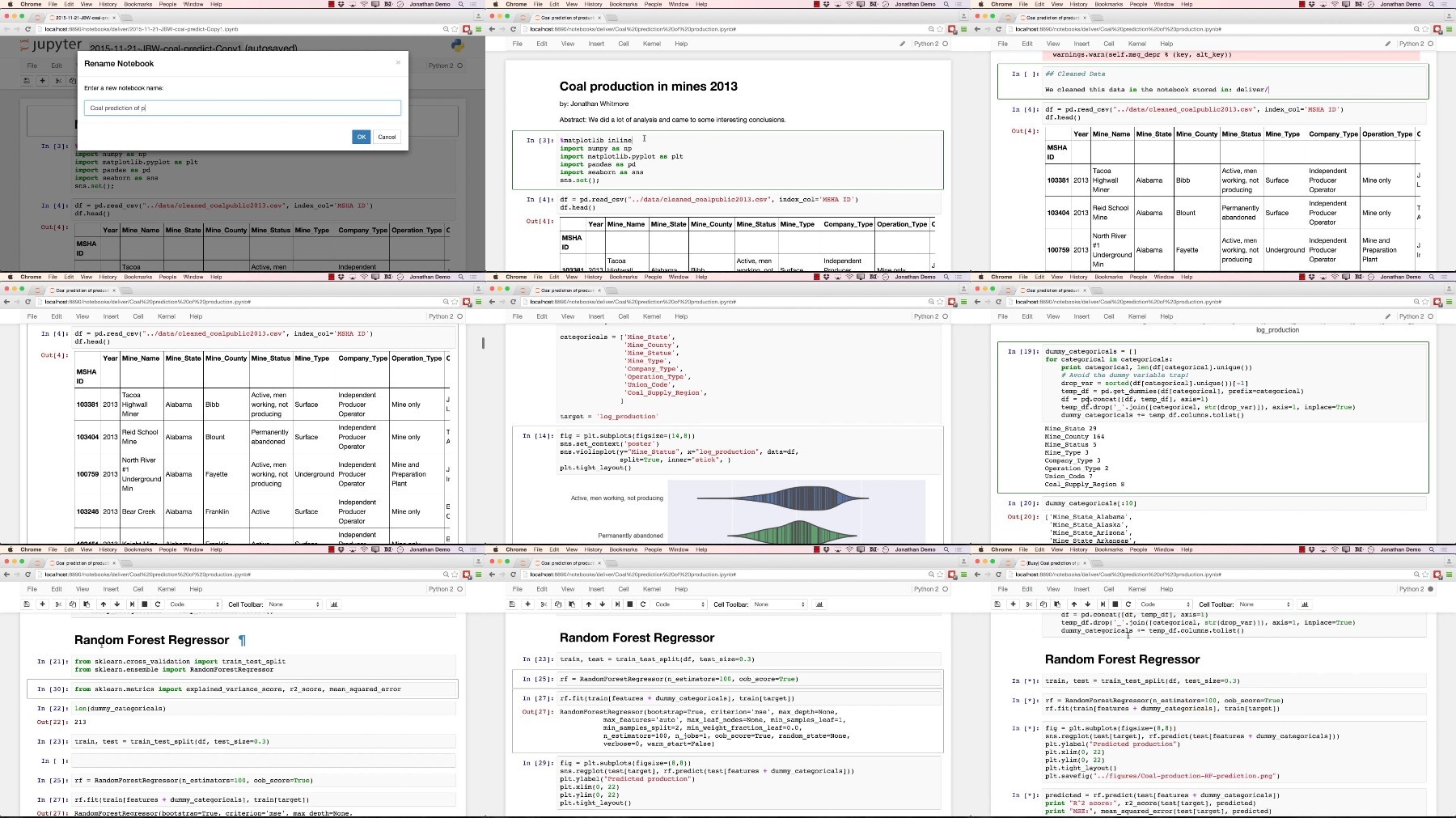Screen dimensions: 1456x818
Task: Pencil edit icon in top-middle window menubar
Action: coord(902,44)
